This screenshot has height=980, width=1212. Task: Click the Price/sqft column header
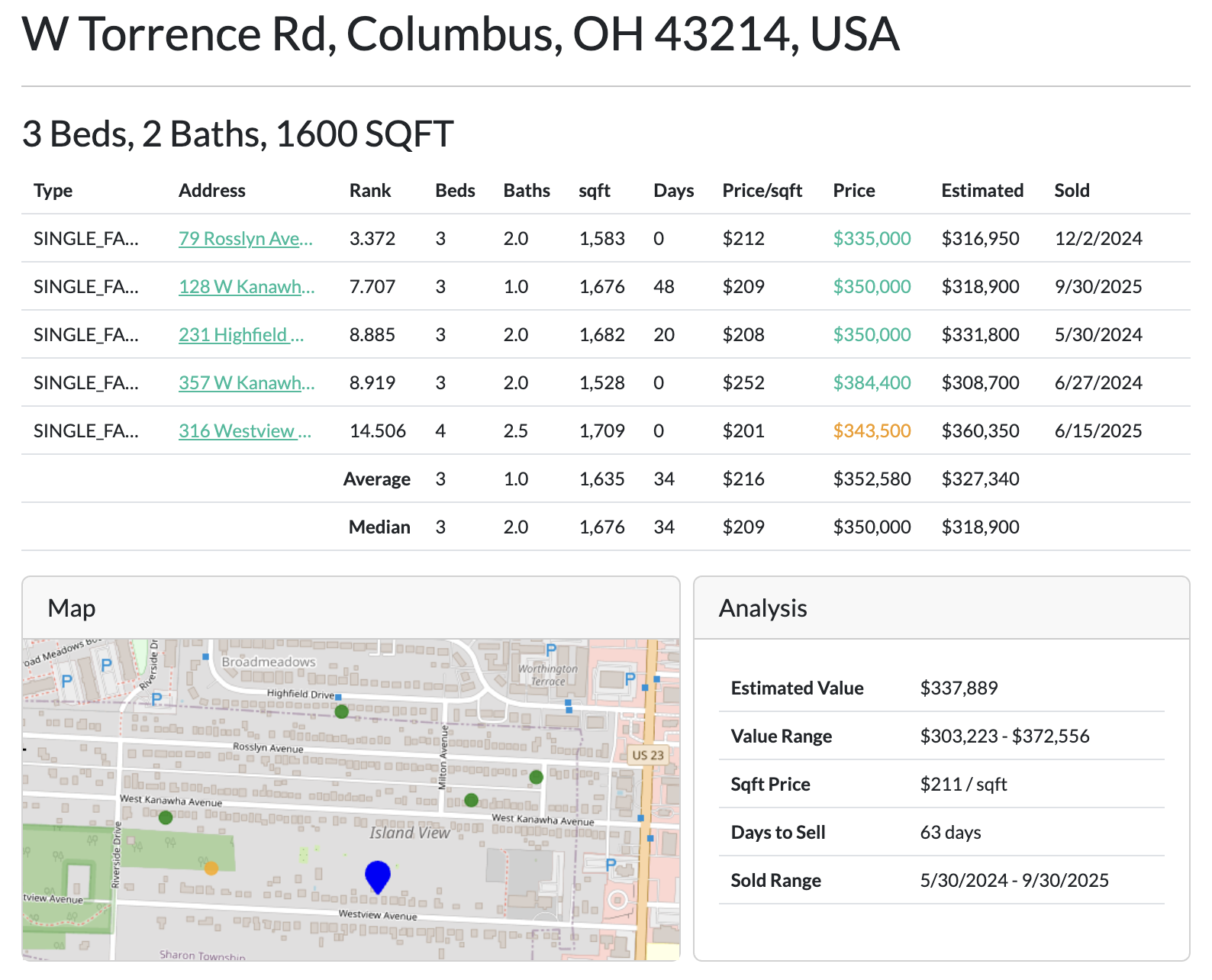coord(762,190)
